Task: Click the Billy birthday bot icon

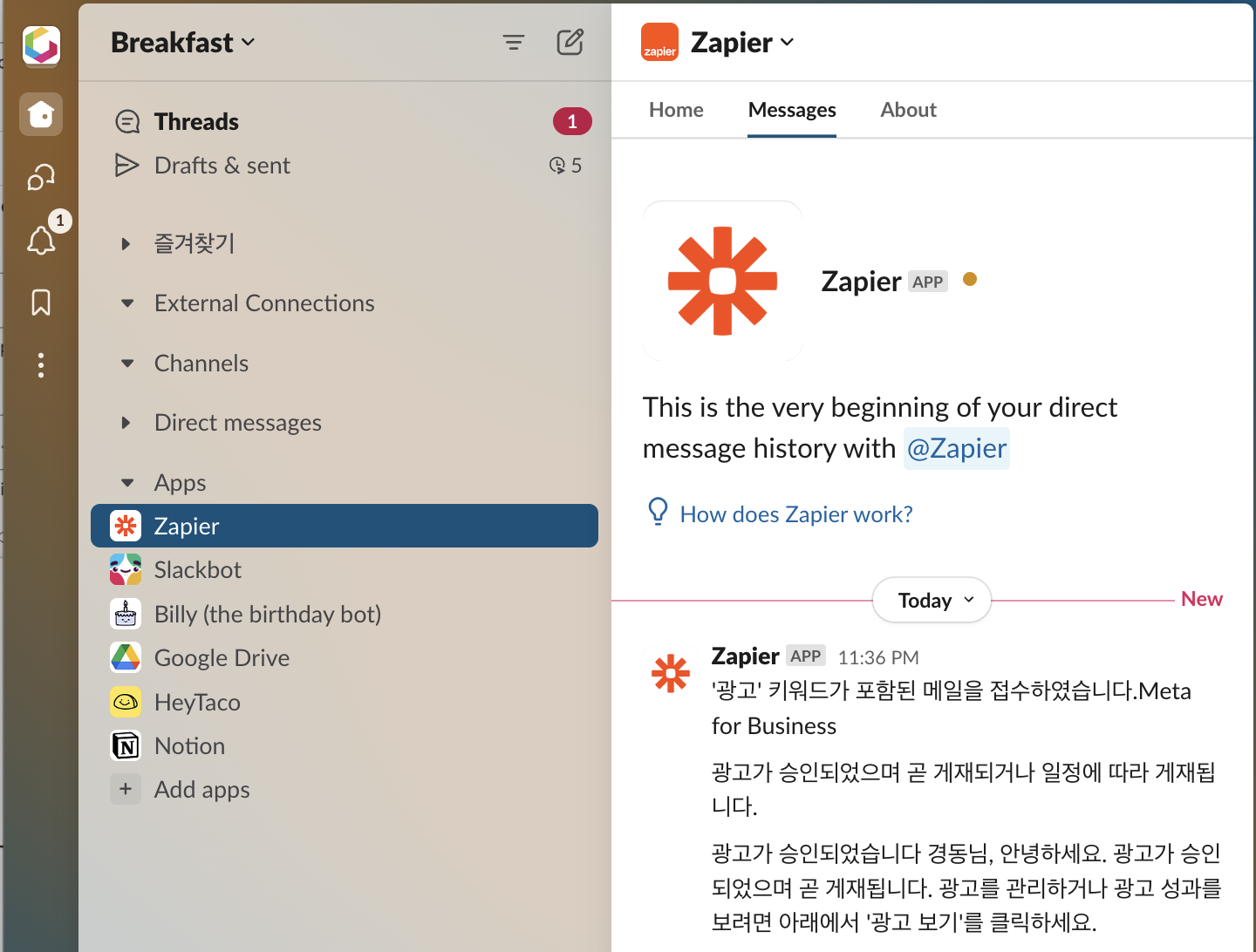Action: click(x=126, y=614)
